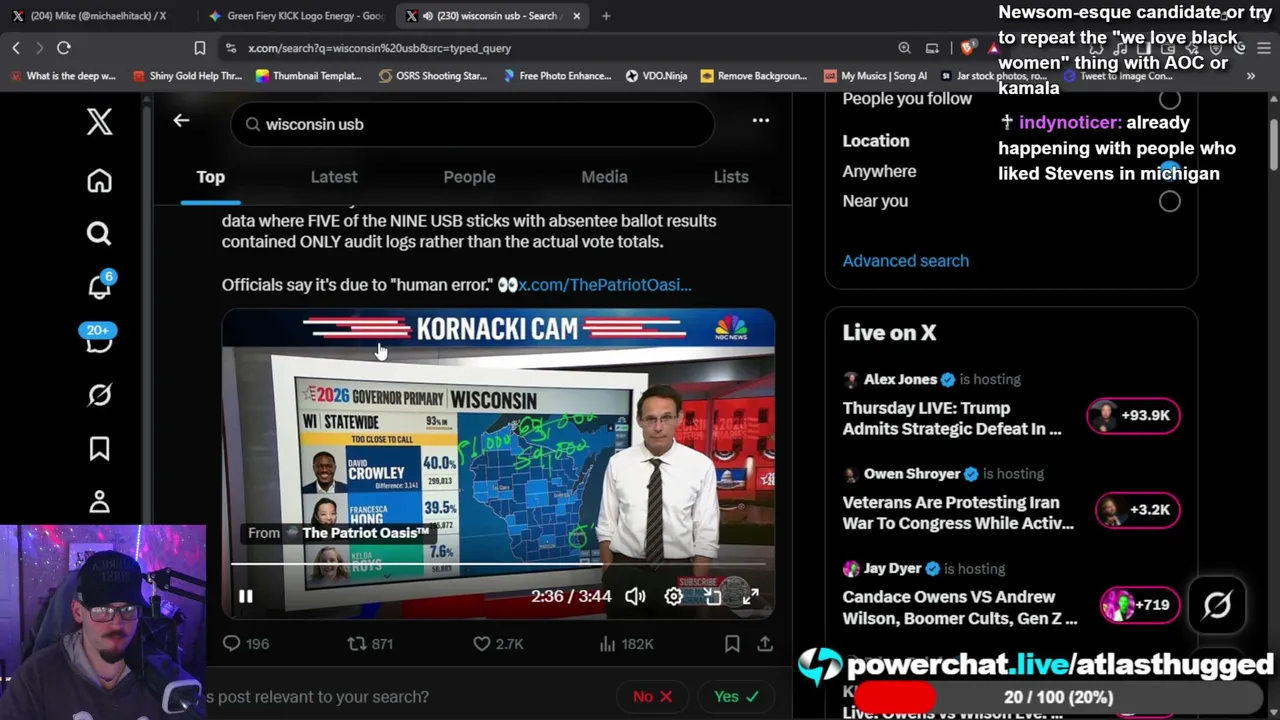Viewport: 1280px width, 720px height.
Task: Join Owen Shroyer space via +3.2K button
Action: pos(1138,509)
